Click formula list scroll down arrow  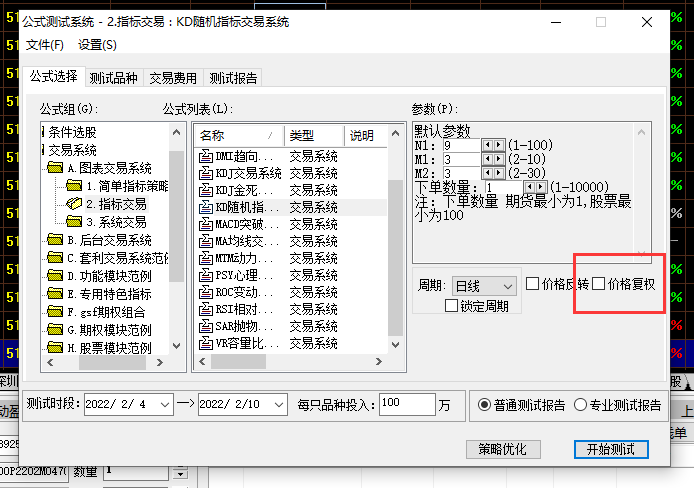coord(395,344)
